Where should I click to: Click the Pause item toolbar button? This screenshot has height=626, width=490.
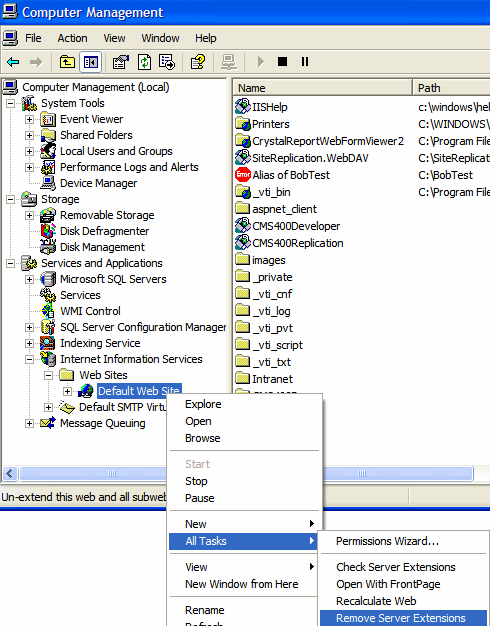305,61
